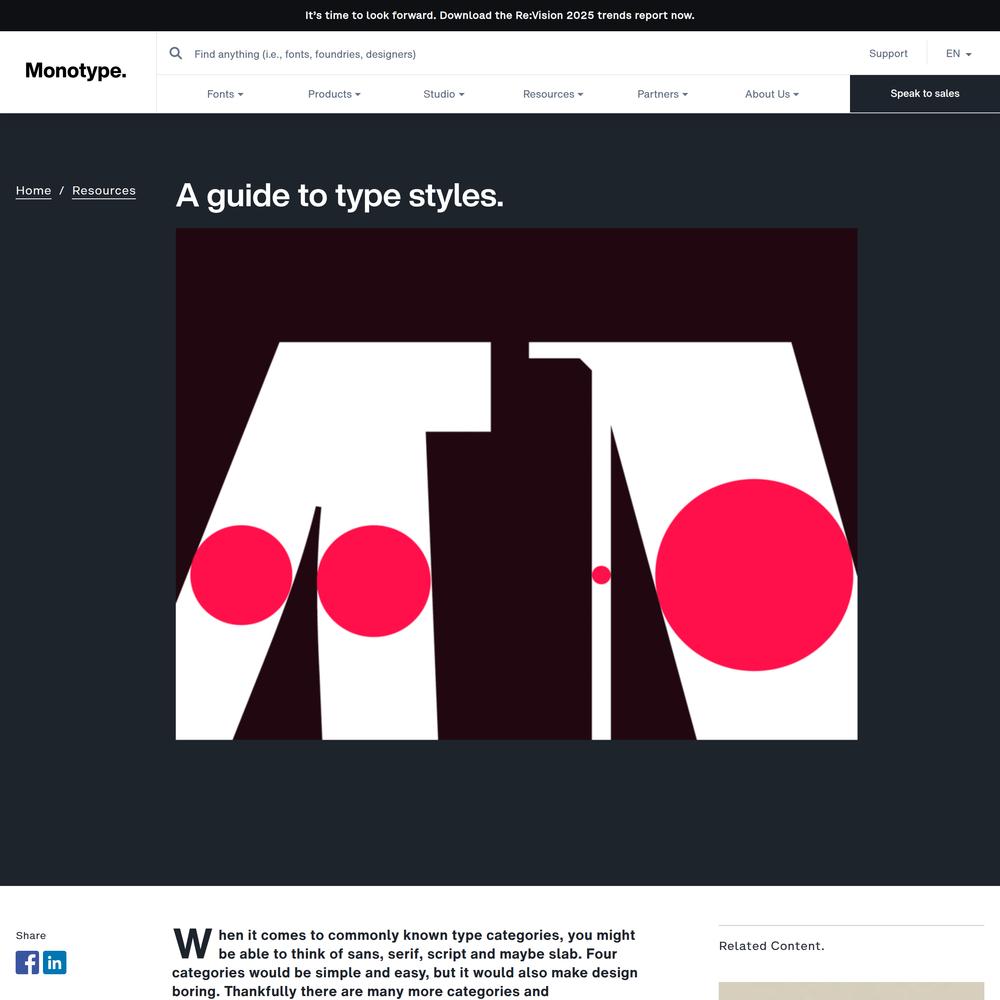Click the type styles hero image
The image size is (1000, 1000).
[x=517, y=484]
